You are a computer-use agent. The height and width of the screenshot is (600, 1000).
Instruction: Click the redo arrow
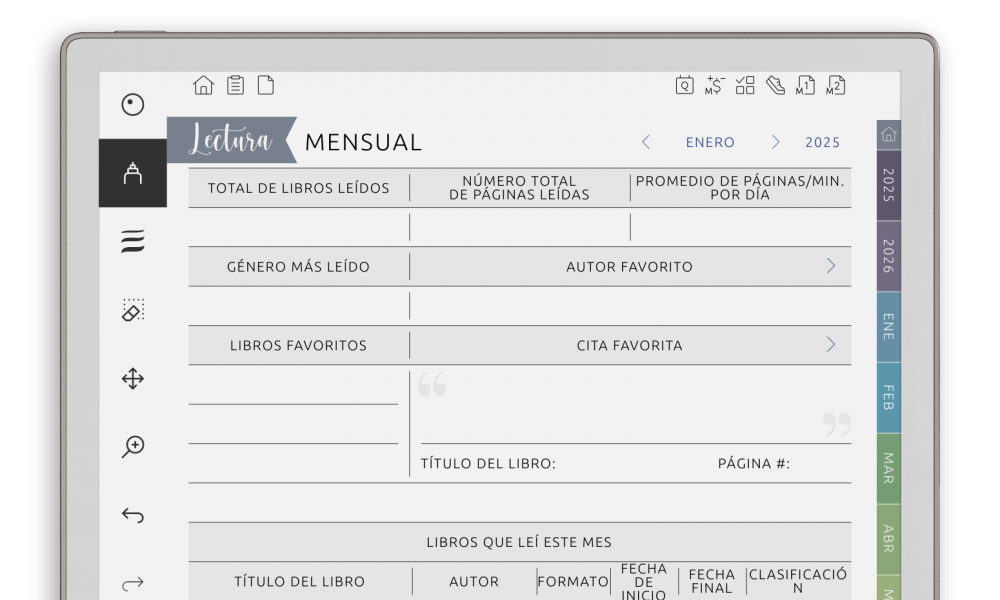click(133, 583)
